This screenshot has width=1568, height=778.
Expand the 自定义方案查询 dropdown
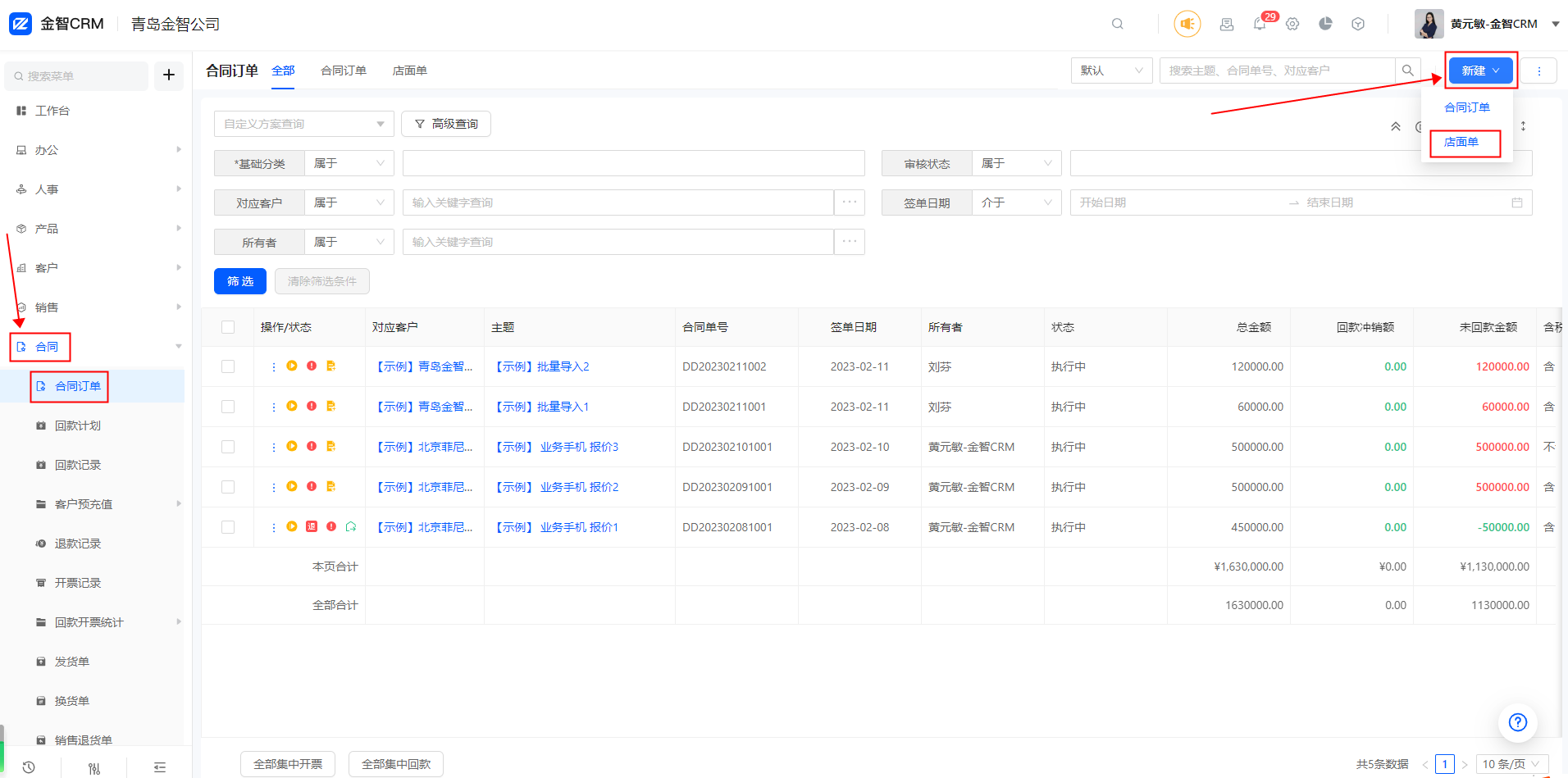pos(303,124)
